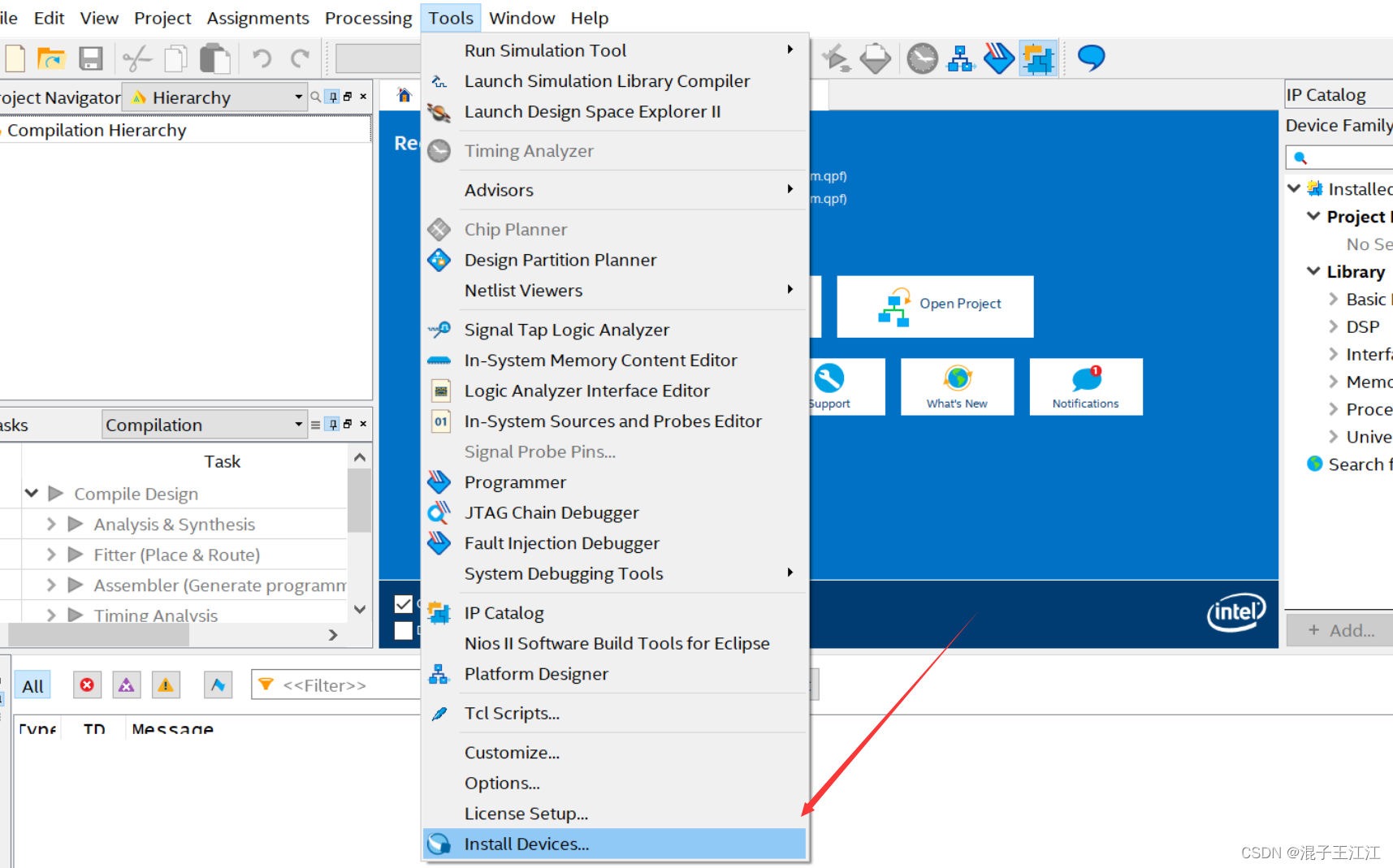Open Options... in Tools menu
Viewport: 1393px width, 868px height.
[x=615, y=783]
